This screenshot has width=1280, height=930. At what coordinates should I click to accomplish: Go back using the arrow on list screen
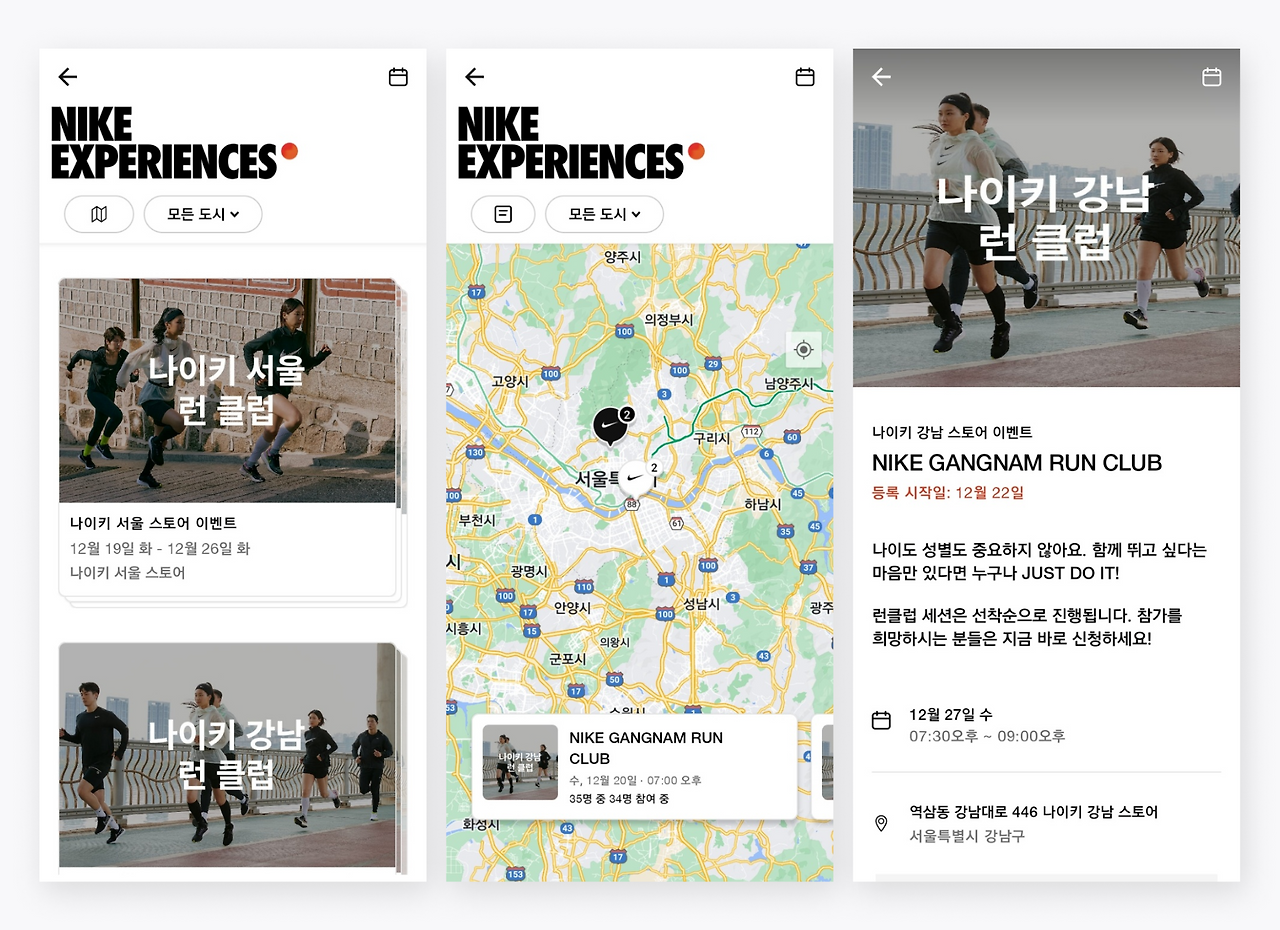pyautogui.click(x=68, y=77)
